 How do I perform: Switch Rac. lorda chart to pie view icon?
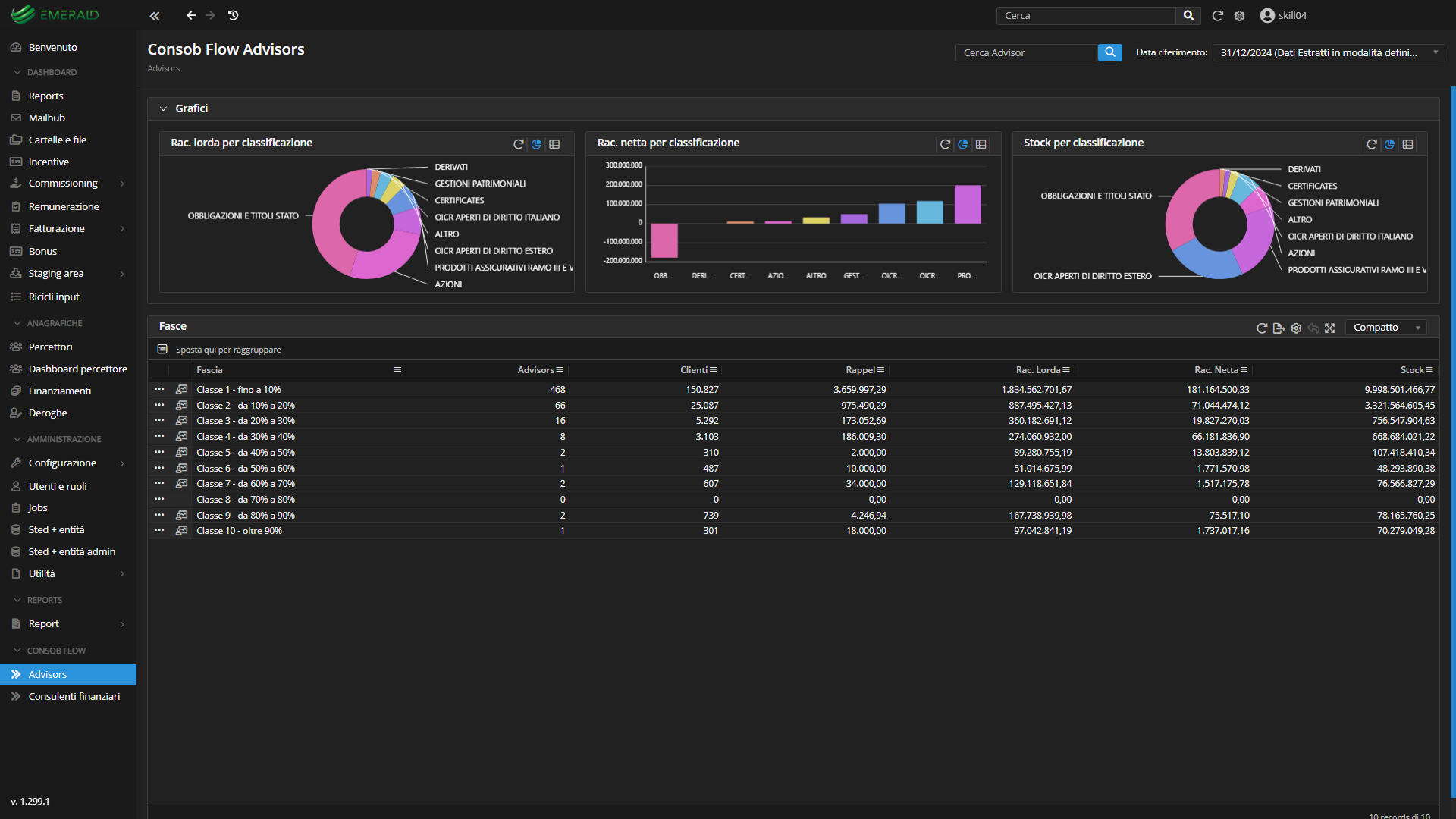point(537,144)
